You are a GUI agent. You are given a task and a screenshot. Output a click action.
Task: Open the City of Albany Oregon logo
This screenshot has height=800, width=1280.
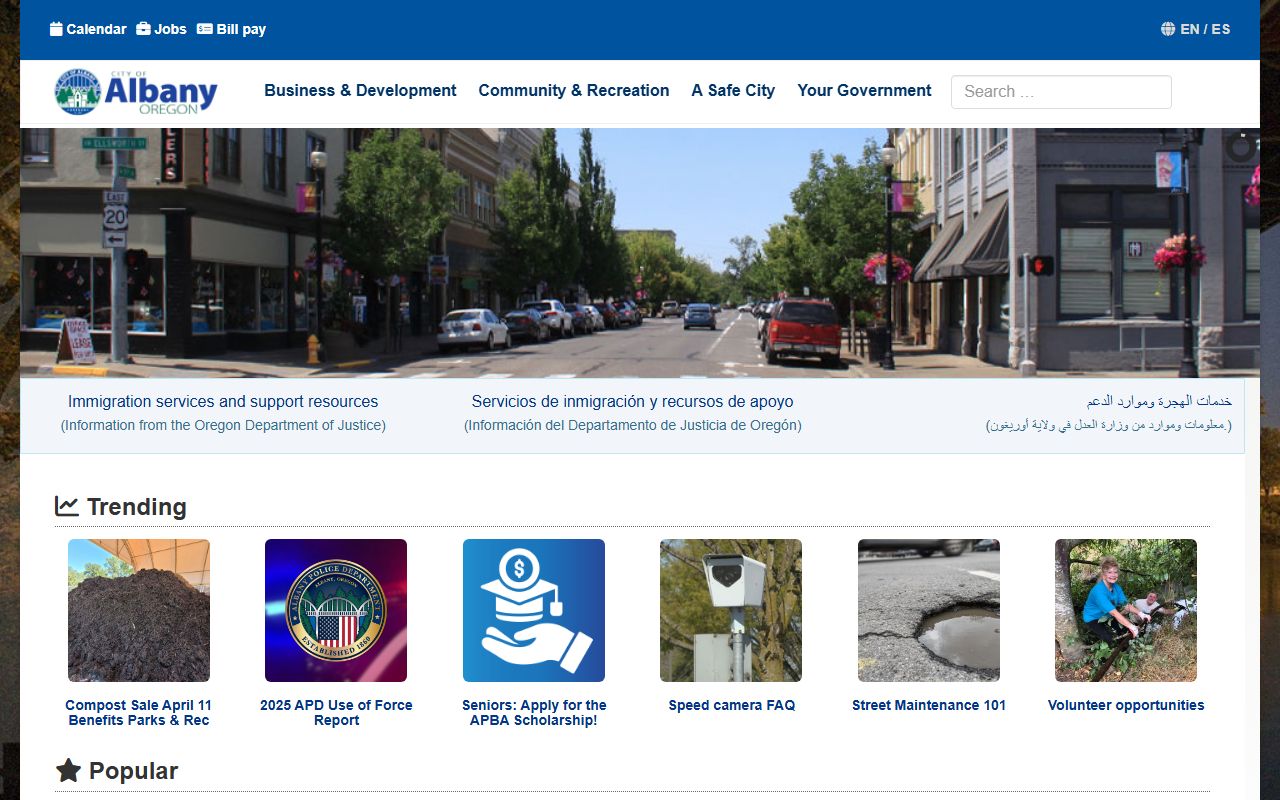coord(136,91)
